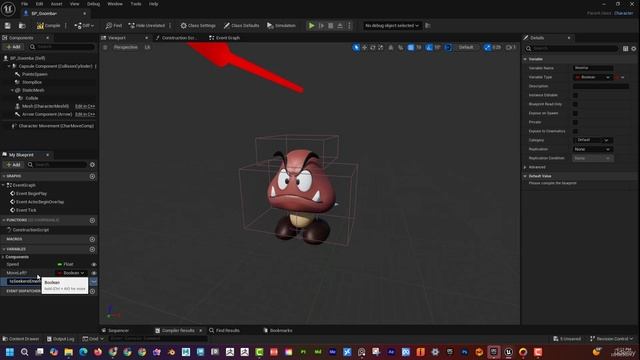Add new function with Functions plus icon
This screenshot has width=640, height=360.
(92, 220)
